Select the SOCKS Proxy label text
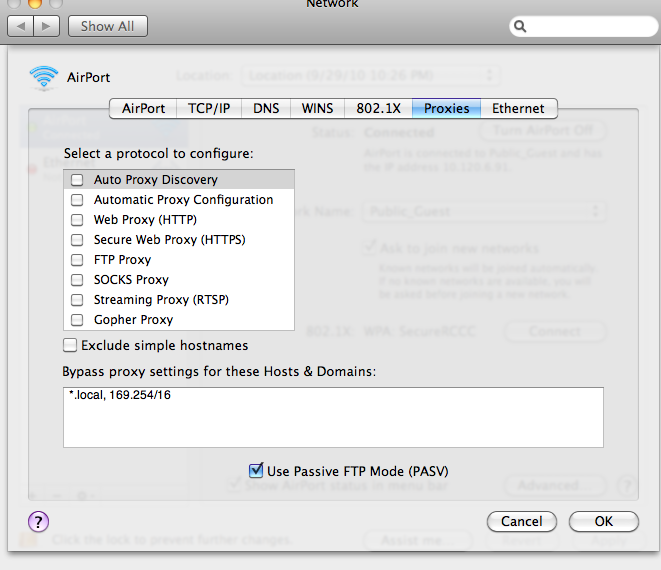Screen dimensions: 661x570 (131, 280)
